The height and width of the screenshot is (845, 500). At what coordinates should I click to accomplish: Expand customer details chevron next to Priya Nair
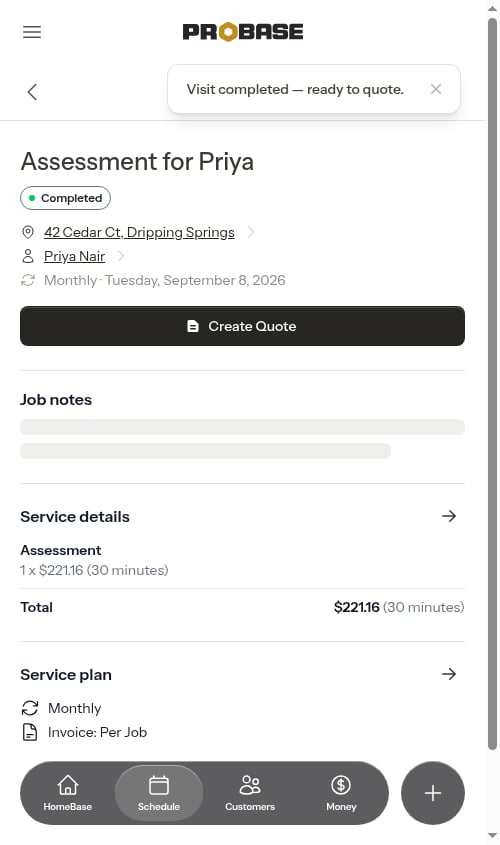click(x=121, y=256)
